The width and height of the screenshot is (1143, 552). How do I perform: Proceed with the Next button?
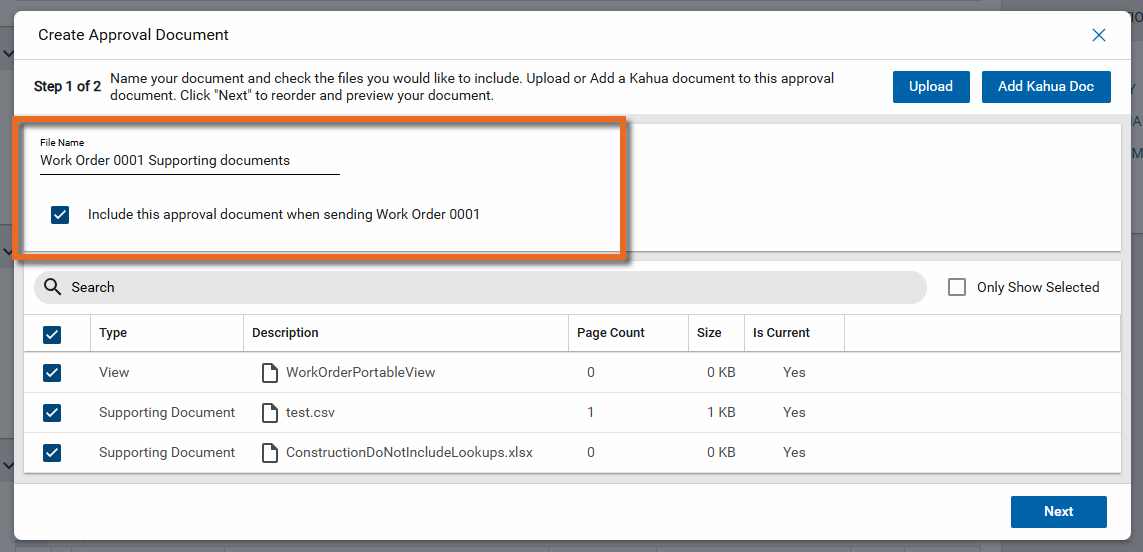pos(1058,511)
